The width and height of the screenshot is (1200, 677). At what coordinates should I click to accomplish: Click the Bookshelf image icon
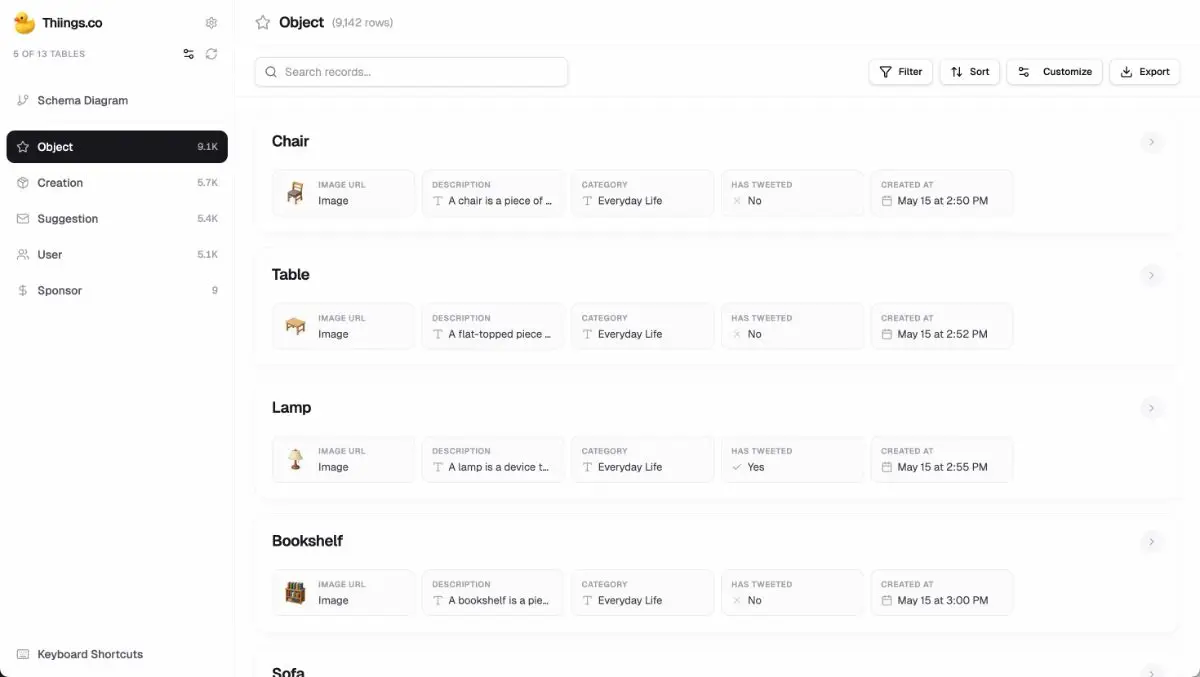pos(295,593)
